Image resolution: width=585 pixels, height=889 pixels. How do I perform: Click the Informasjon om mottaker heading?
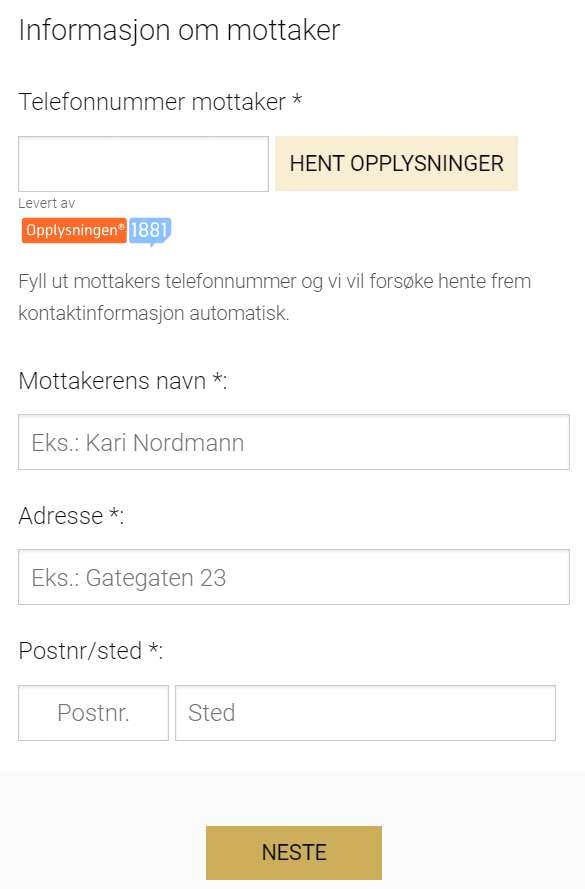pos(177,30)
